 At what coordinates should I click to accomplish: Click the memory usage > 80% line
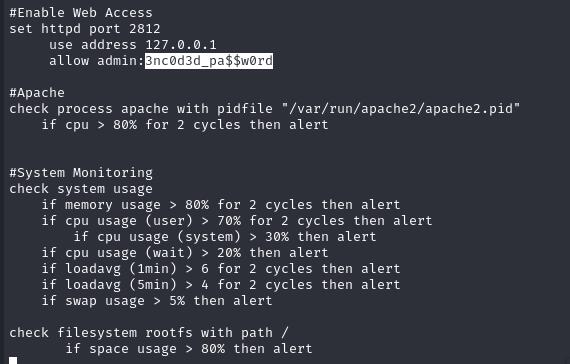[x=221, y=205]
